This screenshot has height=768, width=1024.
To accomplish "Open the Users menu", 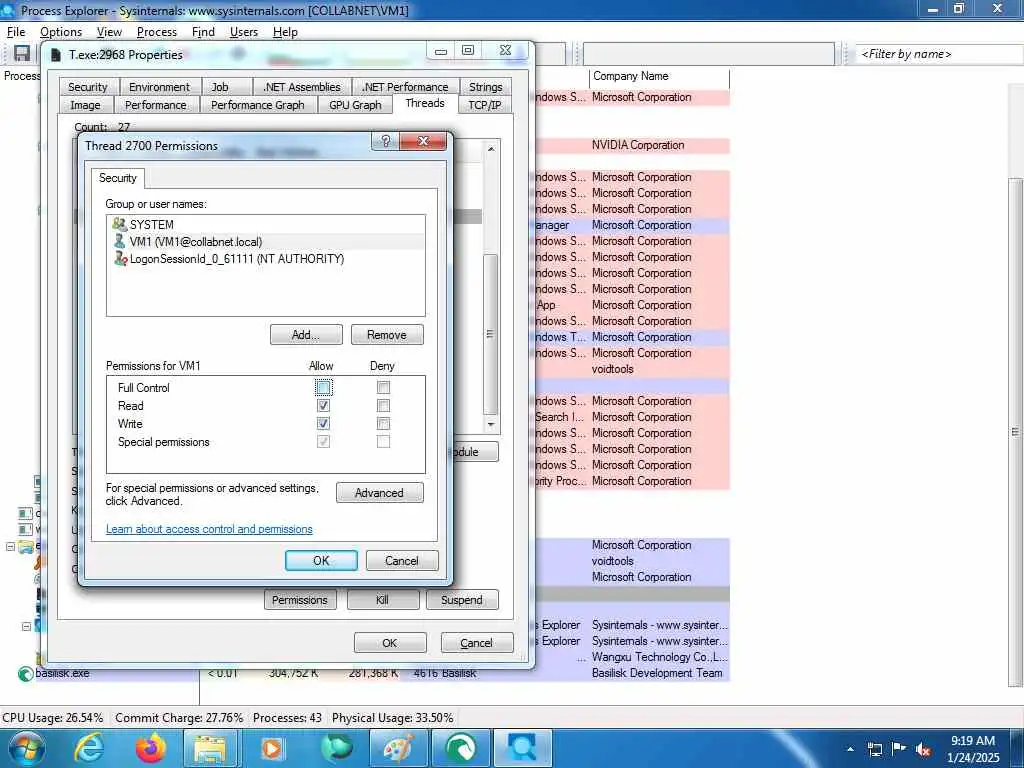I will (x=244, y=31).
